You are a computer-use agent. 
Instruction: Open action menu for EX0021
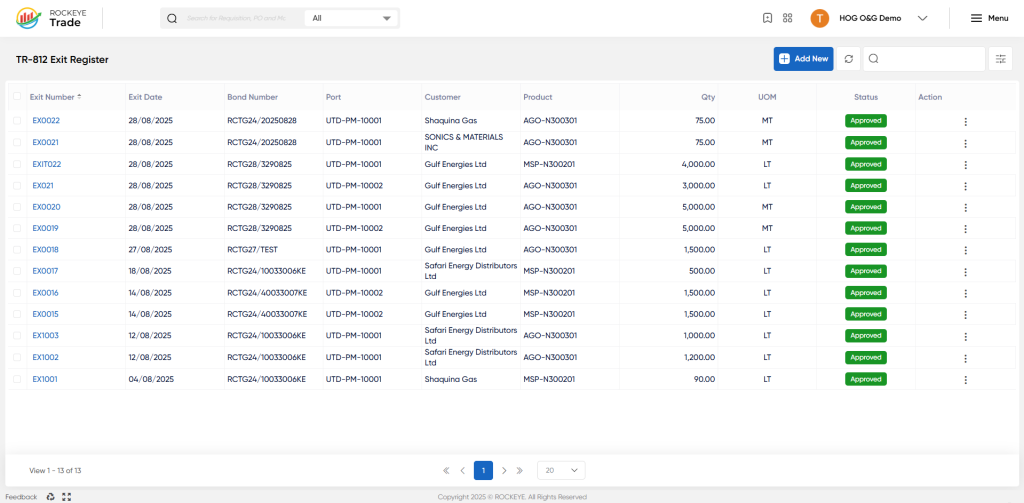965,143
